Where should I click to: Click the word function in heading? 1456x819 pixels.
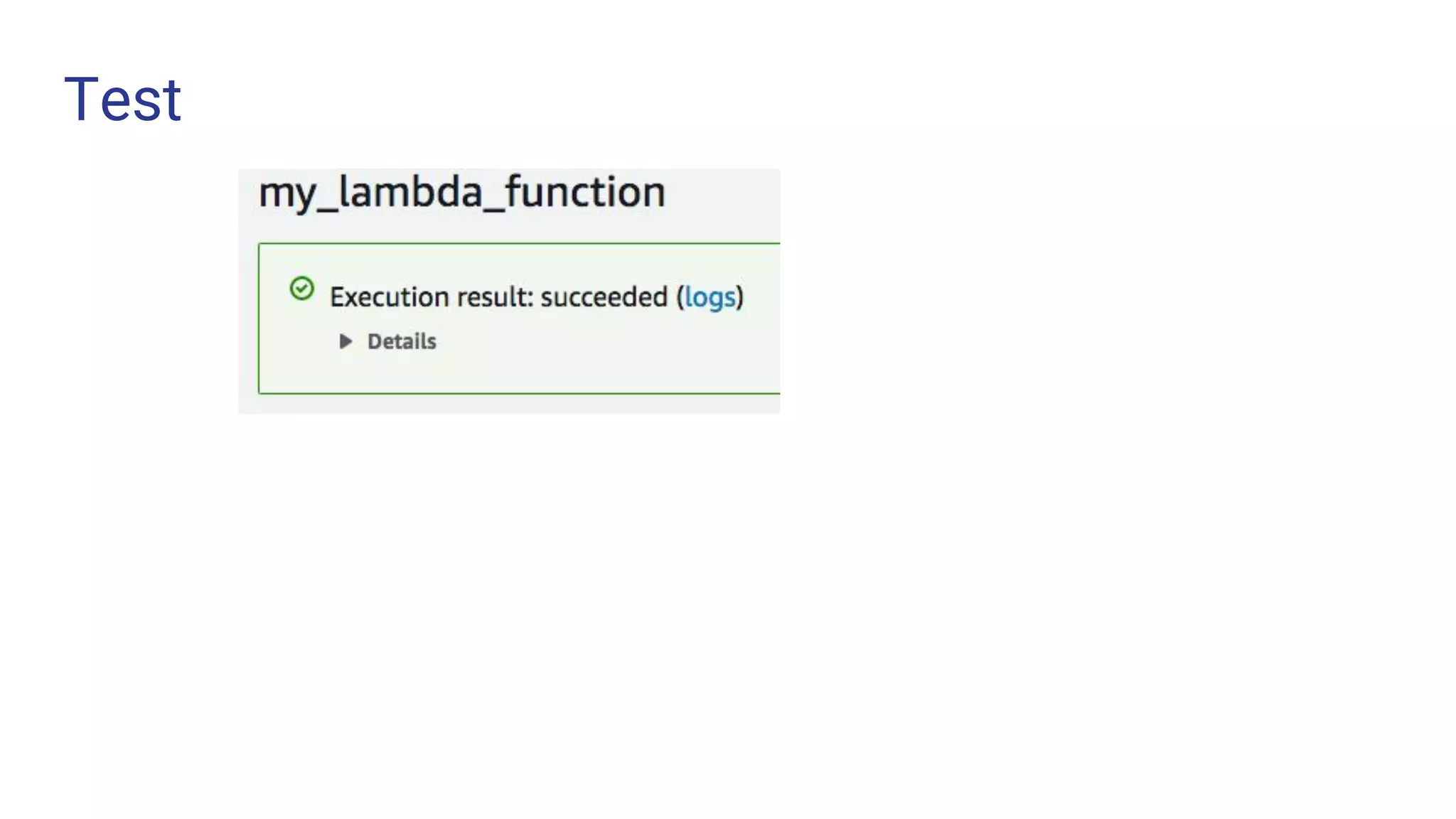585,192
